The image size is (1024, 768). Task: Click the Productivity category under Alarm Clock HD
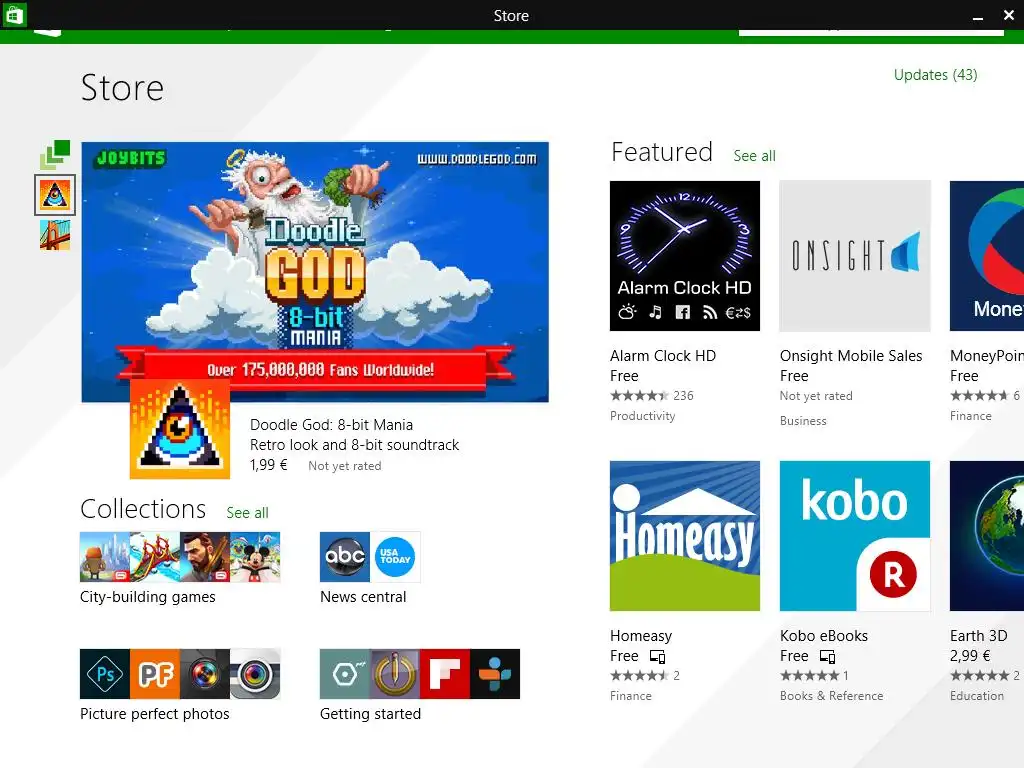pos(643,416)
